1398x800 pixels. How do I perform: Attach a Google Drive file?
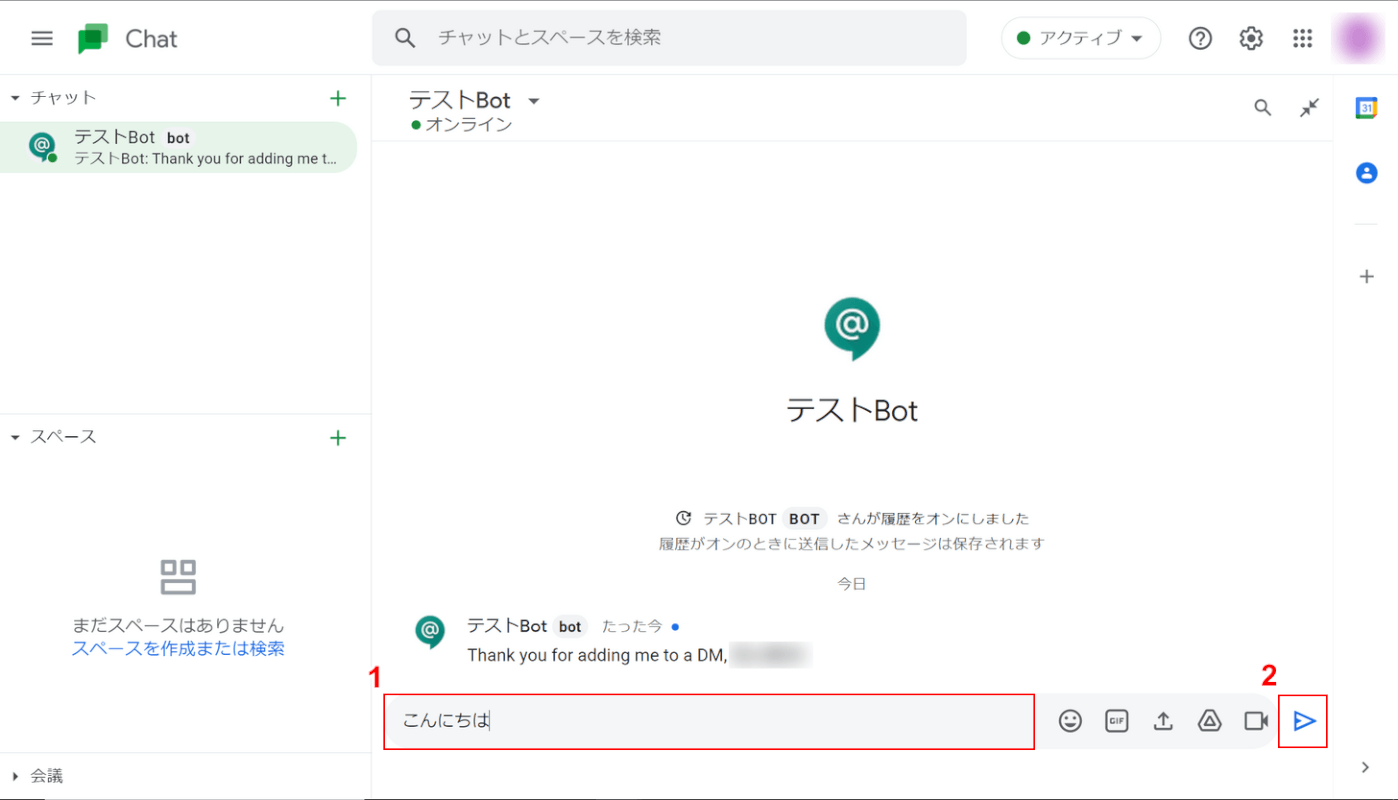(1210, 721)
